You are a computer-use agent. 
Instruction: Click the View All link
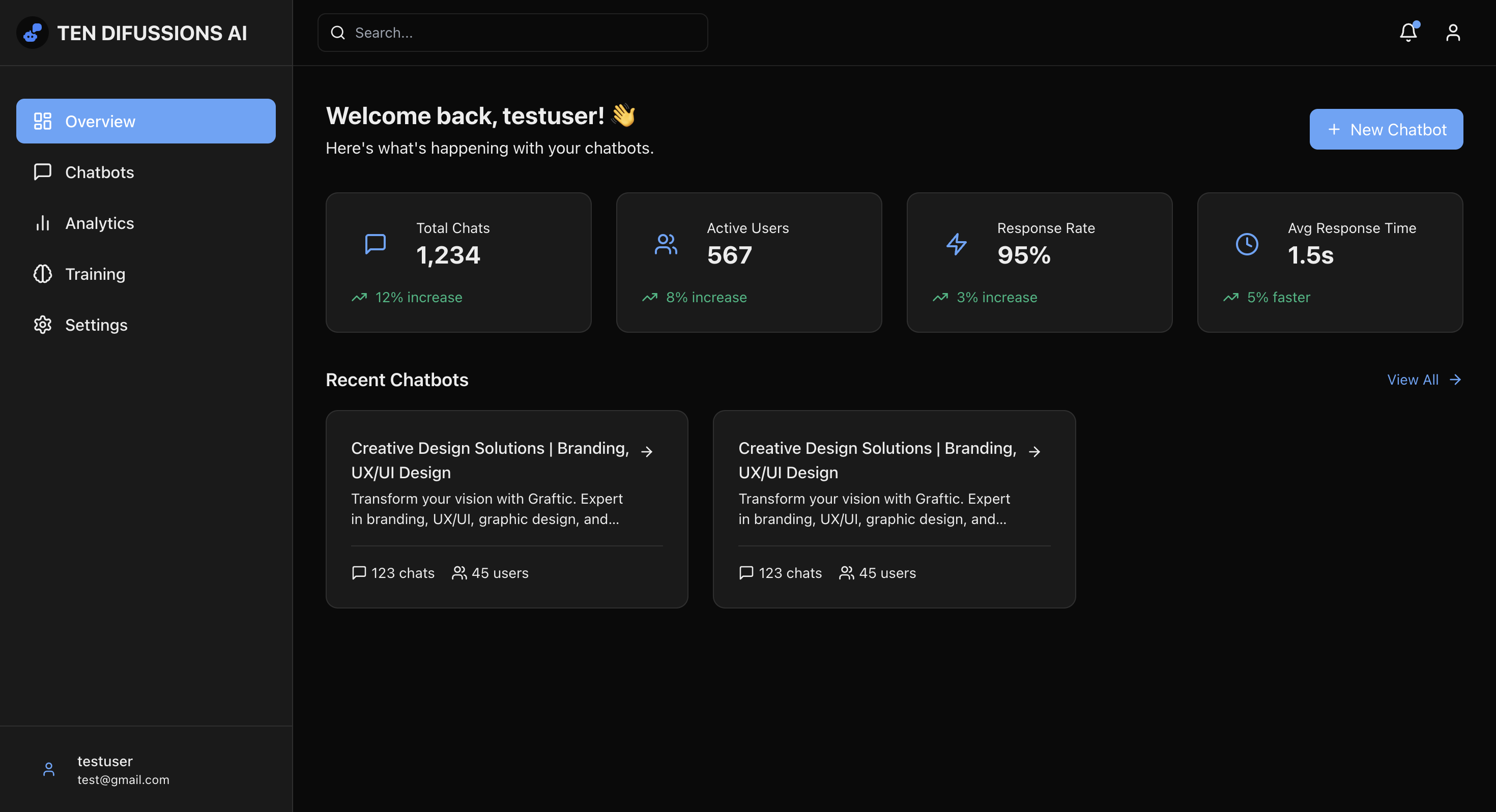tap(1423, 379)
